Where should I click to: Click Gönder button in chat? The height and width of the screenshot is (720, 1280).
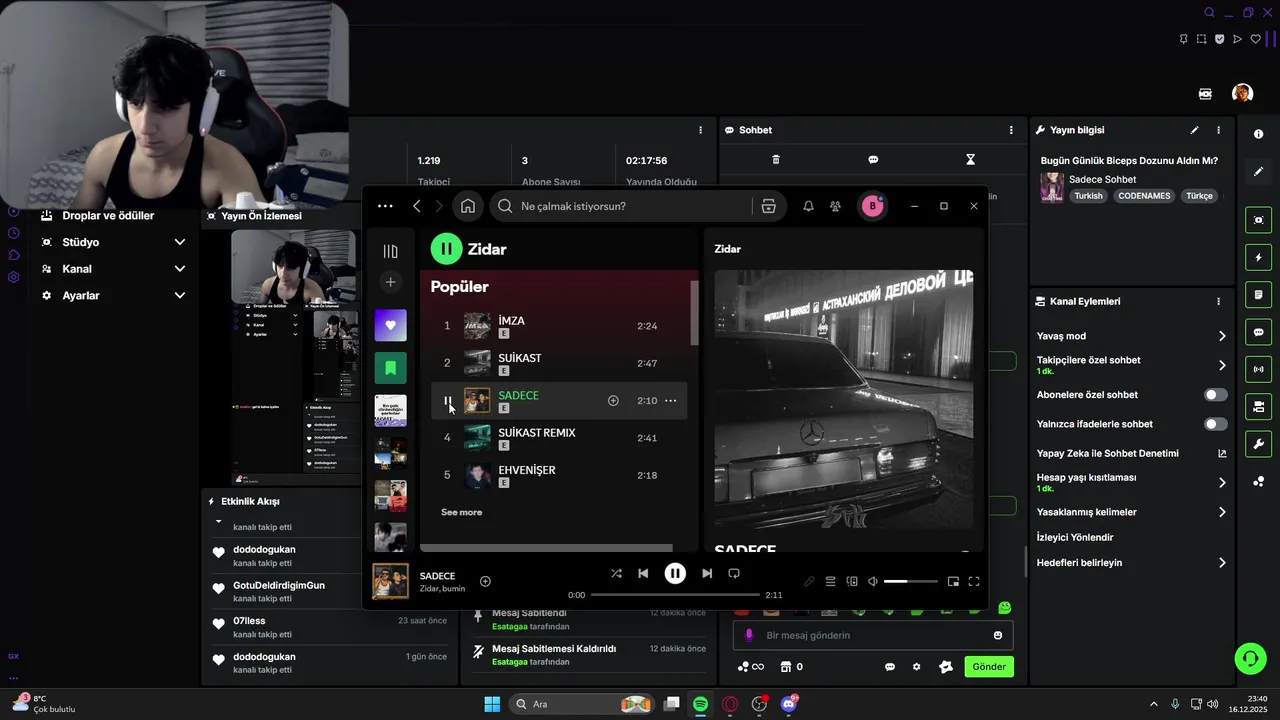[x=989, y=666]
